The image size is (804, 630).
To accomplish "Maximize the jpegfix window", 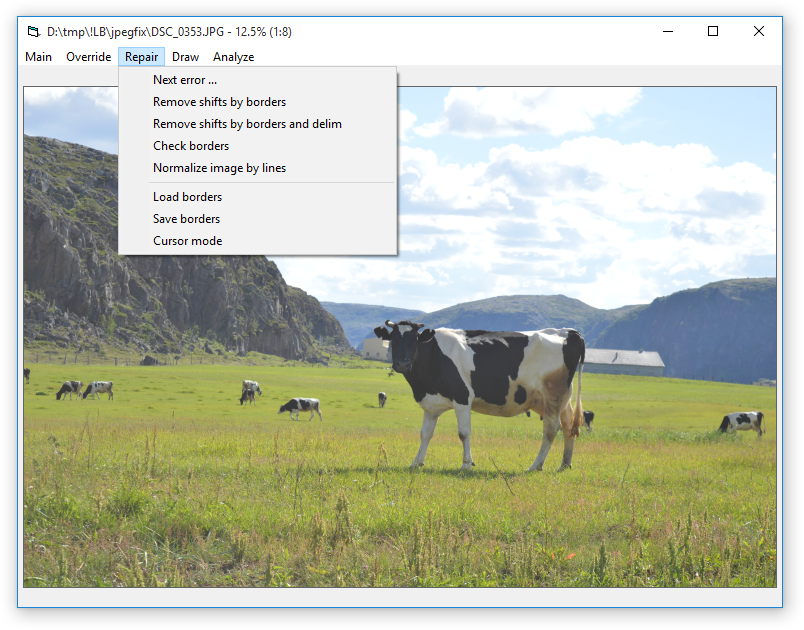I will [x=713, y=31].
